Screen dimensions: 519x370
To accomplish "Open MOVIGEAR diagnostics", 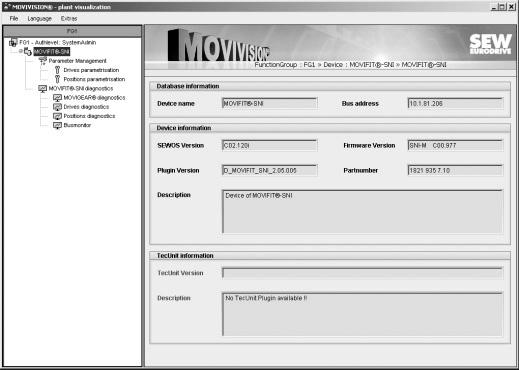I will [x=94, y=98].
